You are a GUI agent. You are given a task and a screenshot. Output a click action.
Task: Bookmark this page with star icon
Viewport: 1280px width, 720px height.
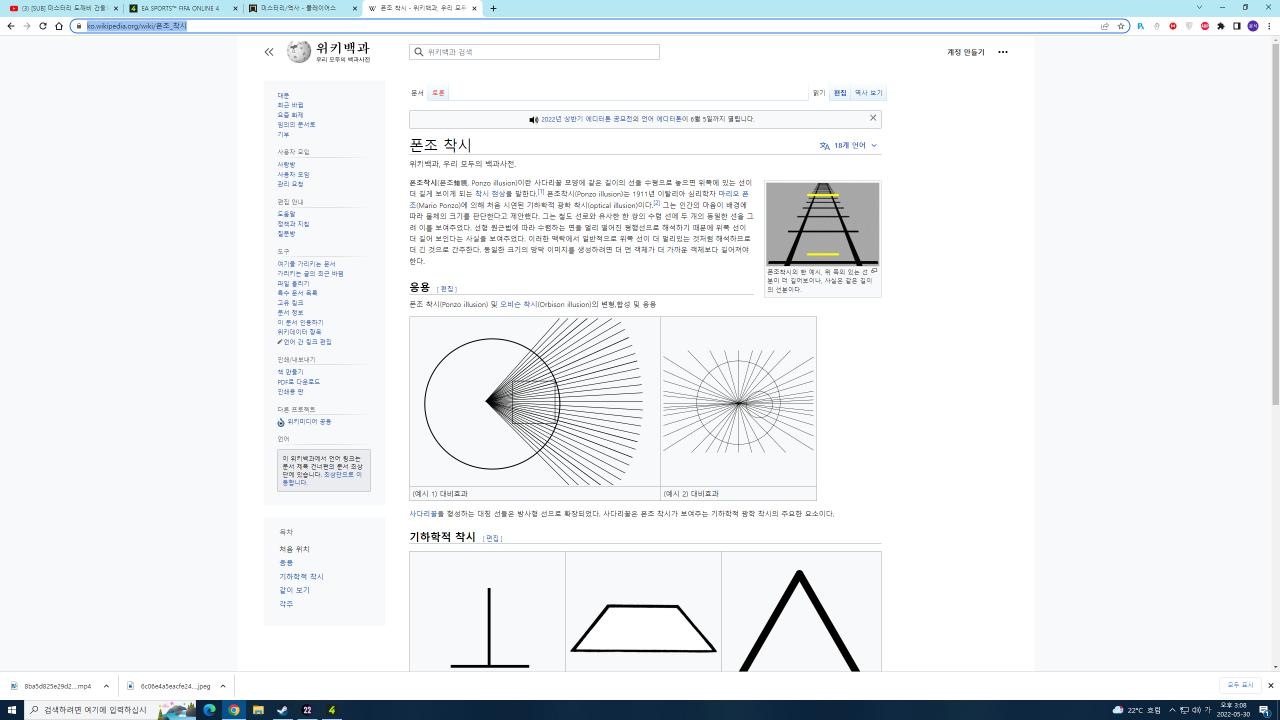(1121, 26)
